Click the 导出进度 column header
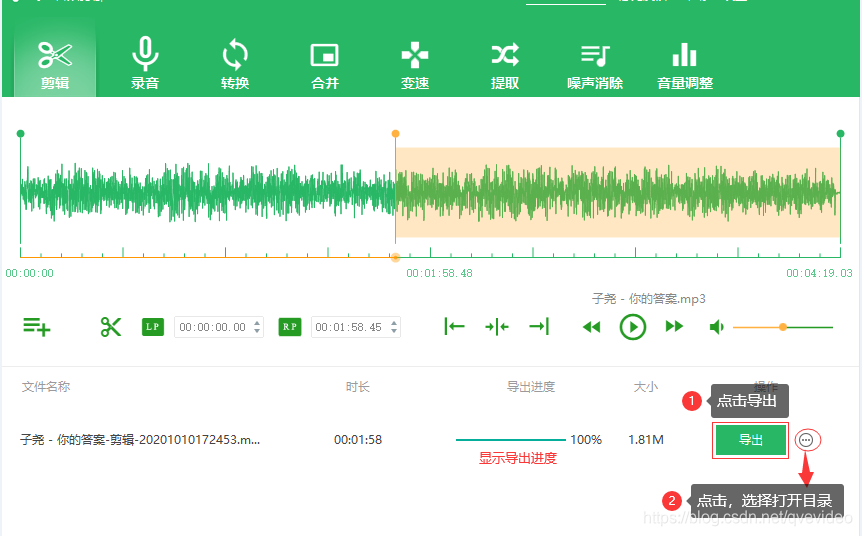 [531, 386]
